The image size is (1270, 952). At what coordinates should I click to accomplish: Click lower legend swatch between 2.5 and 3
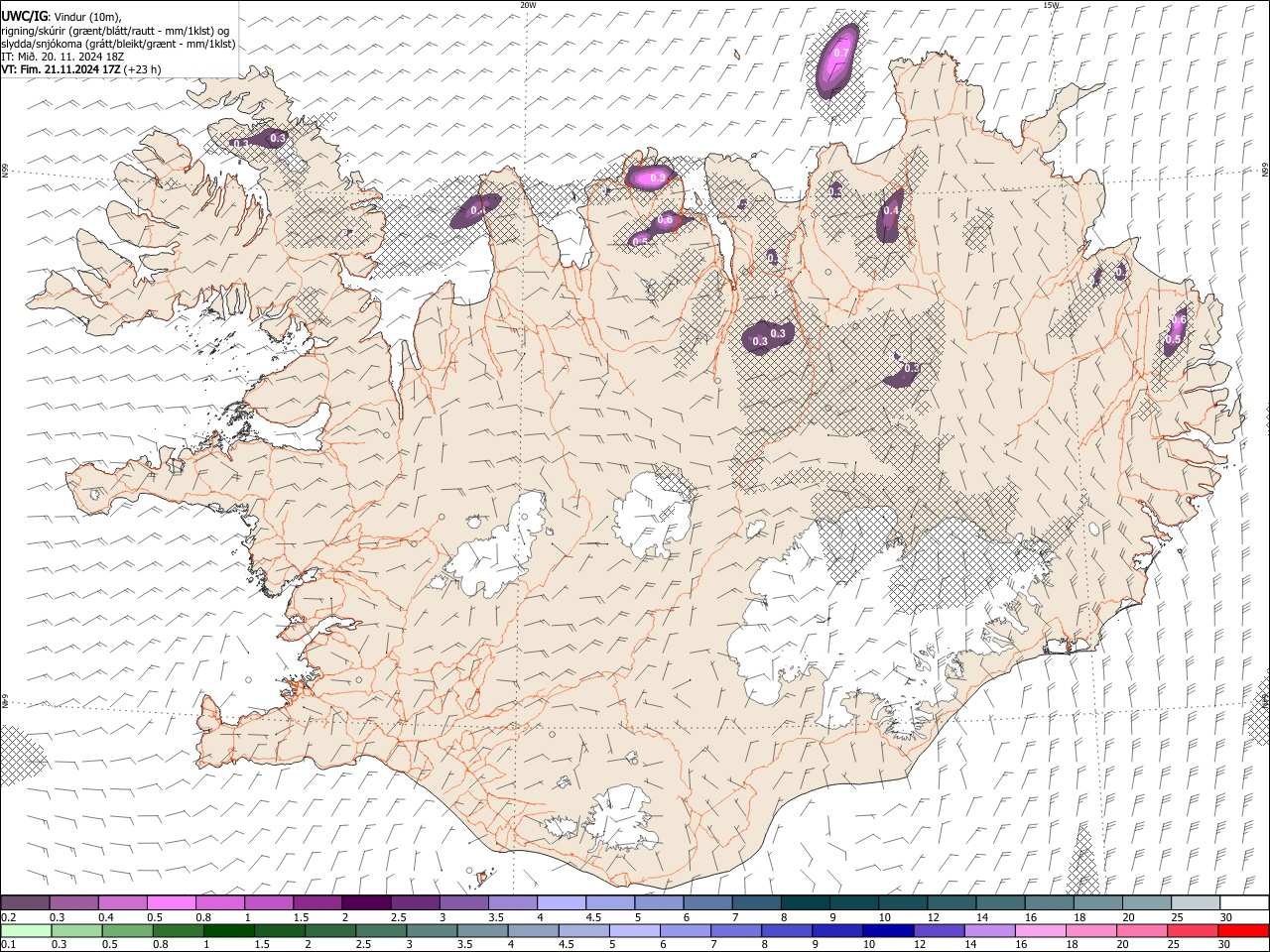[x=380, y=930]
